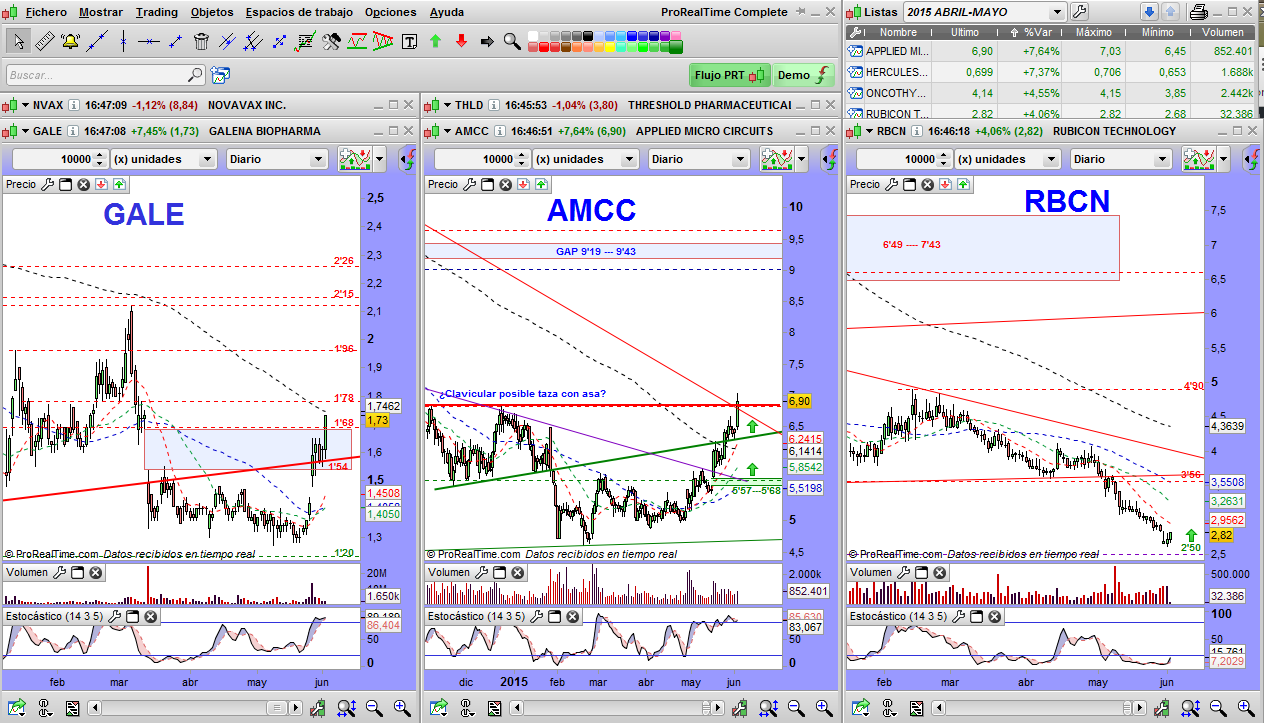Click the blue down arrow in Listas

click(1149, 12)
